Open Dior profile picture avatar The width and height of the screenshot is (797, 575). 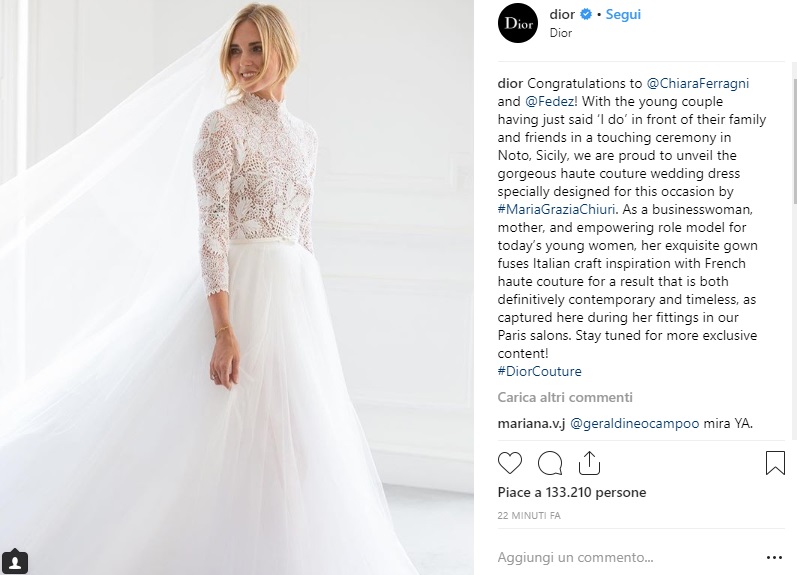click(518, 23)
